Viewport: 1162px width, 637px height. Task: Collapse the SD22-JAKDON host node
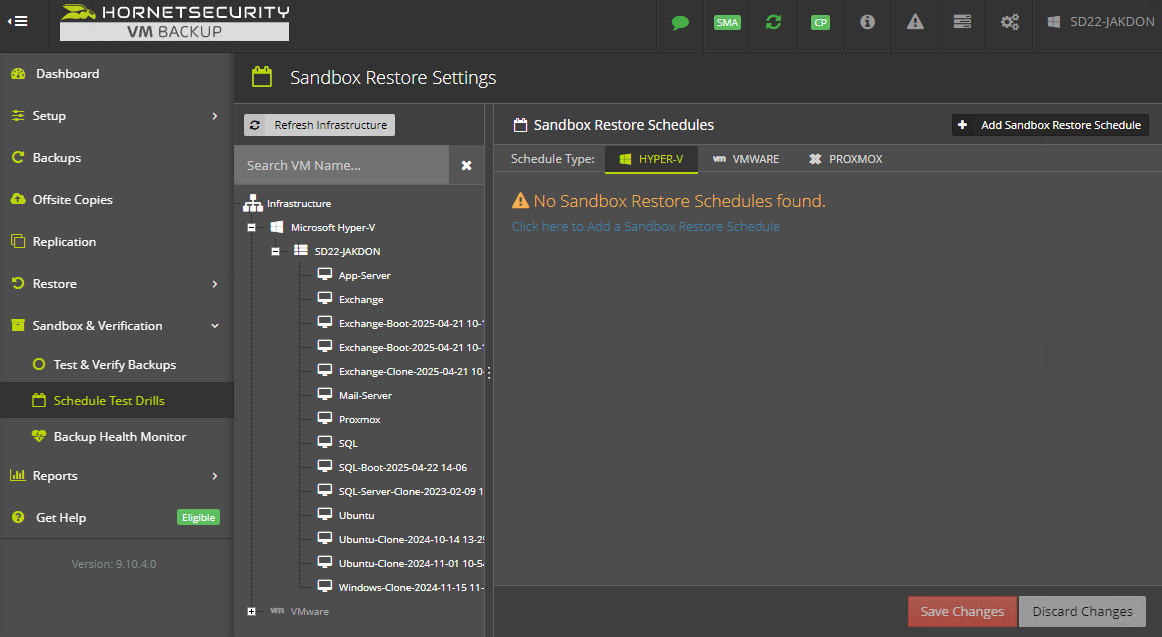tap(276, 252)
